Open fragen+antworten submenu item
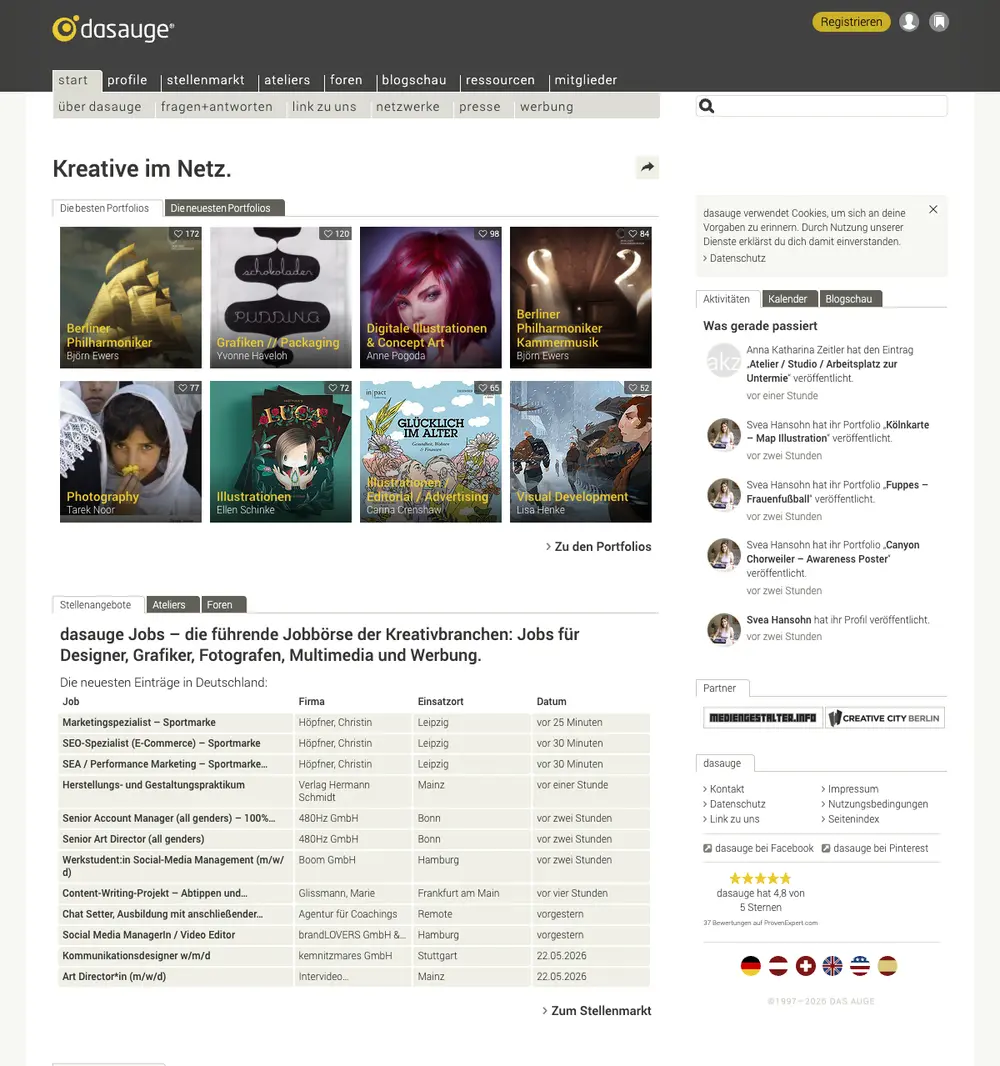1000x1066 pixels. coord(217,107)
